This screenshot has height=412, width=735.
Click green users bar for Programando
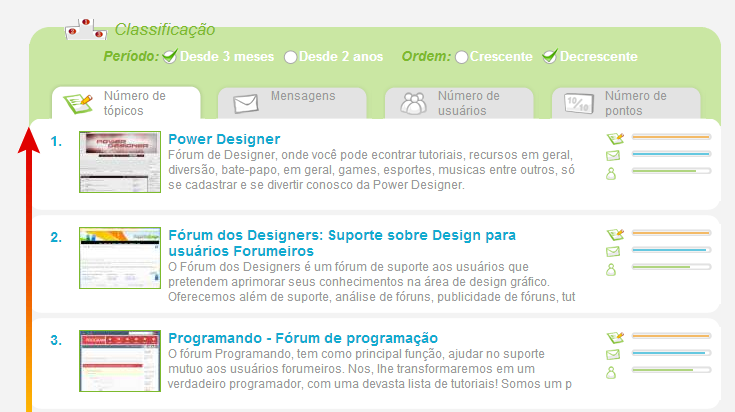(x=671, y=370)
